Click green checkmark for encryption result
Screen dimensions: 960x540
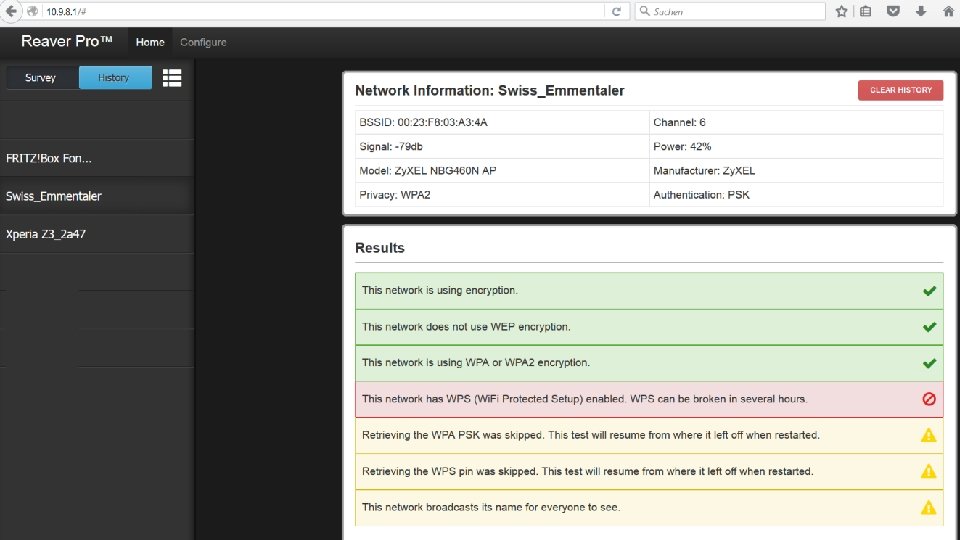[929, 291]
